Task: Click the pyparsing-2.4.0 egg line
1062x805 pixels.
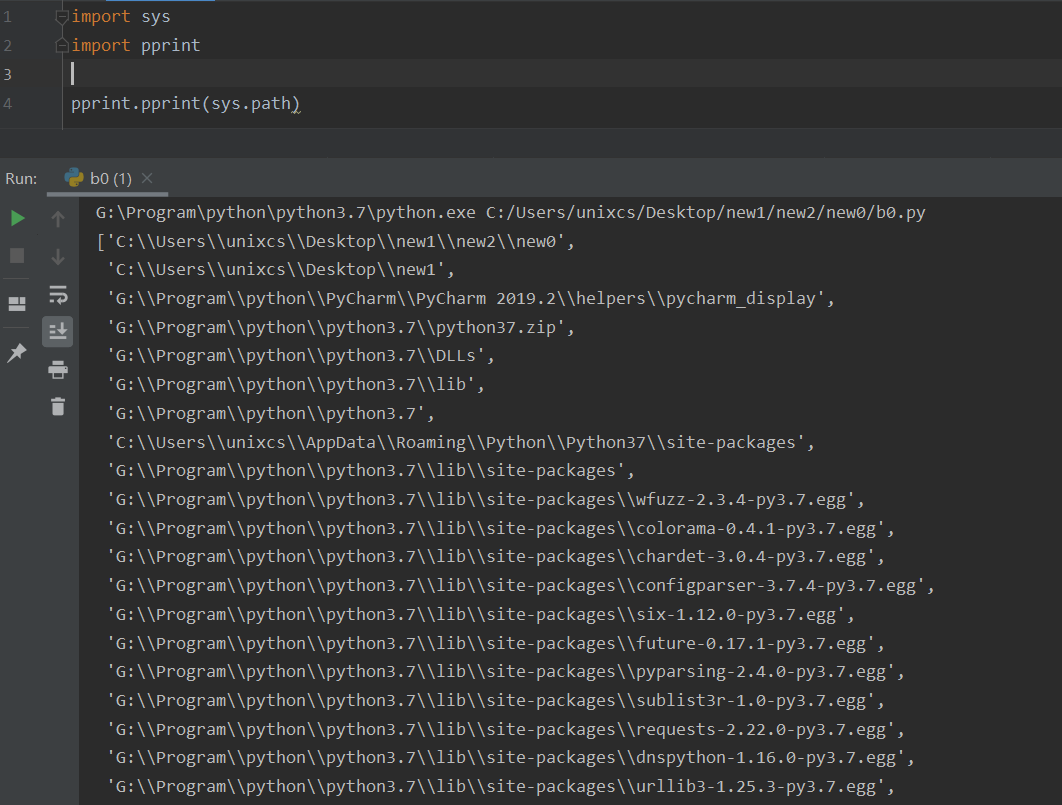Action: click(506, 672)
